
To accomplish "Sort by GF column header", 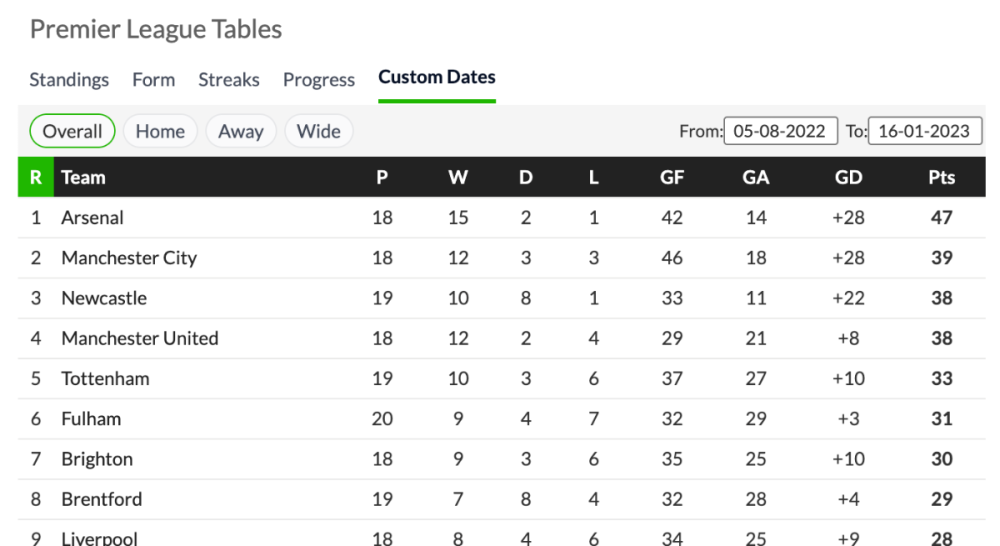I will tap(672, 177).
